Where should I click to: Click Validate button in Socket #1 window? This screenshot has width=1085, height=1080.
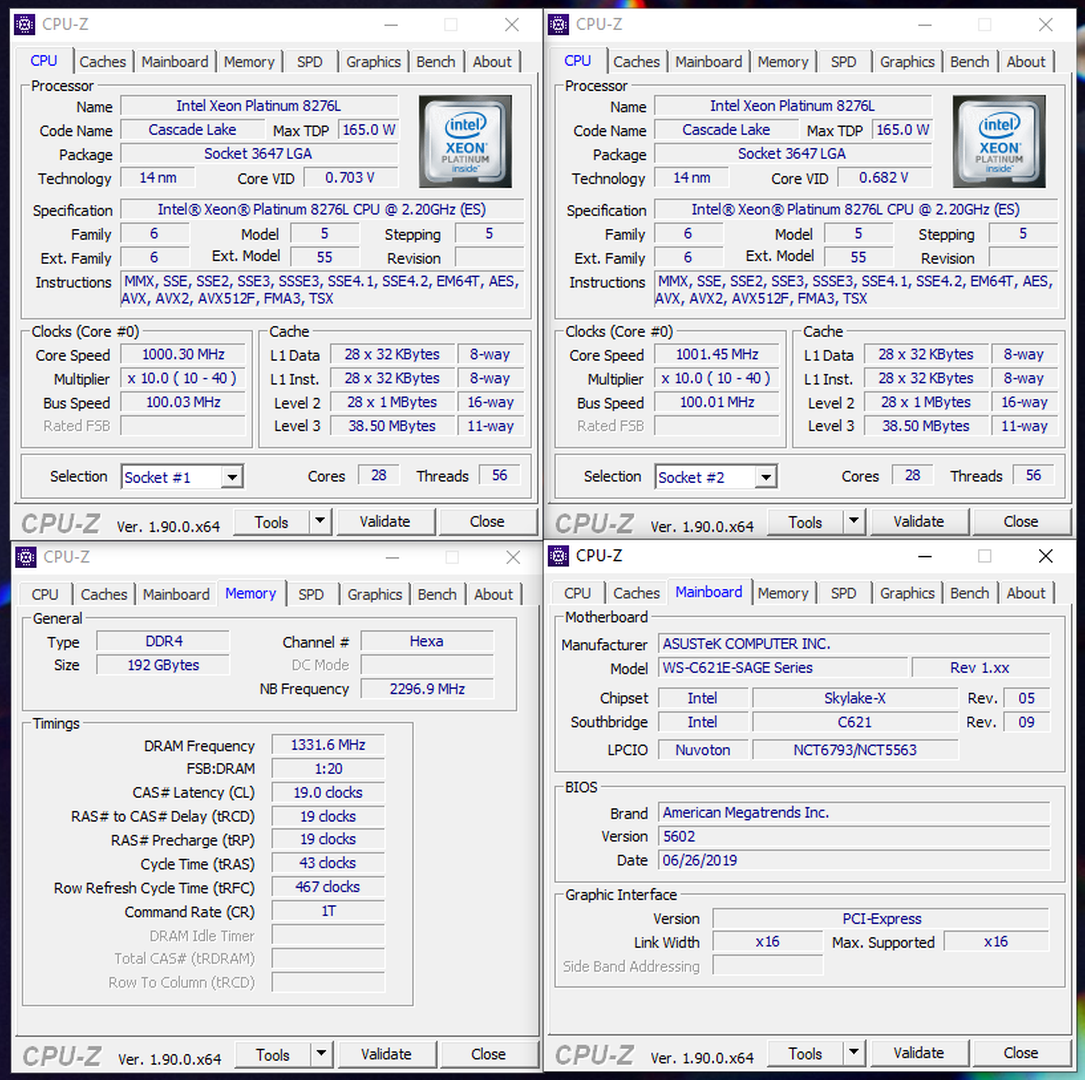click(385, 521)
